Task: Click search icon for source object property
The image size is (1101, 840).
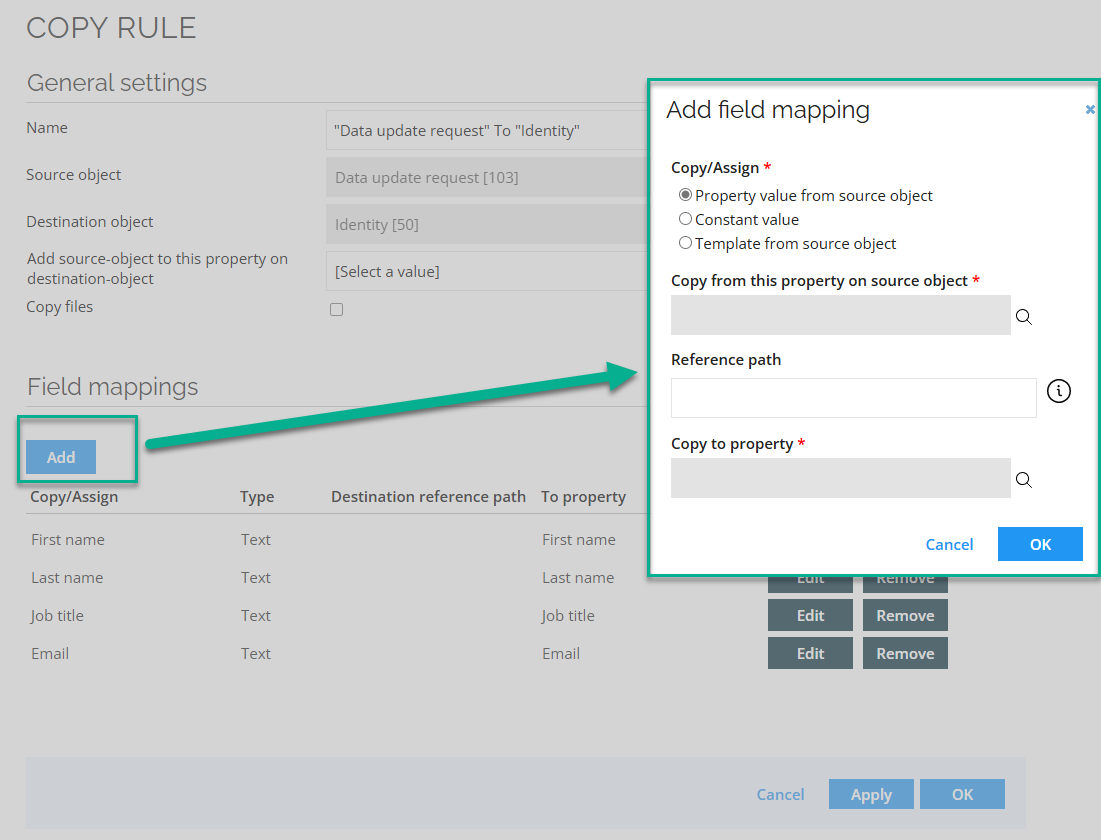Action: (x=1024, y=317)
